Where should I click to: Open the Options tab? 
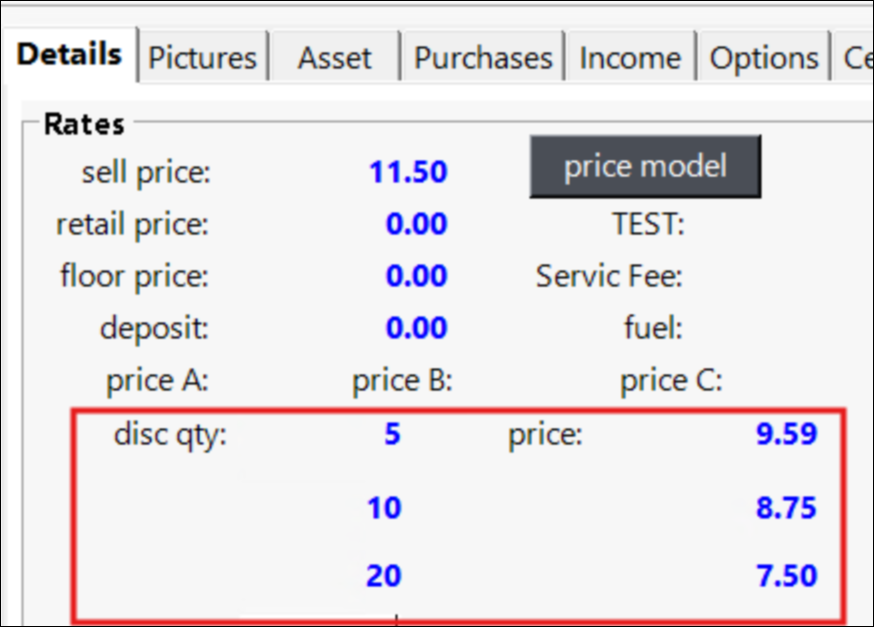(x=763, y=58)
